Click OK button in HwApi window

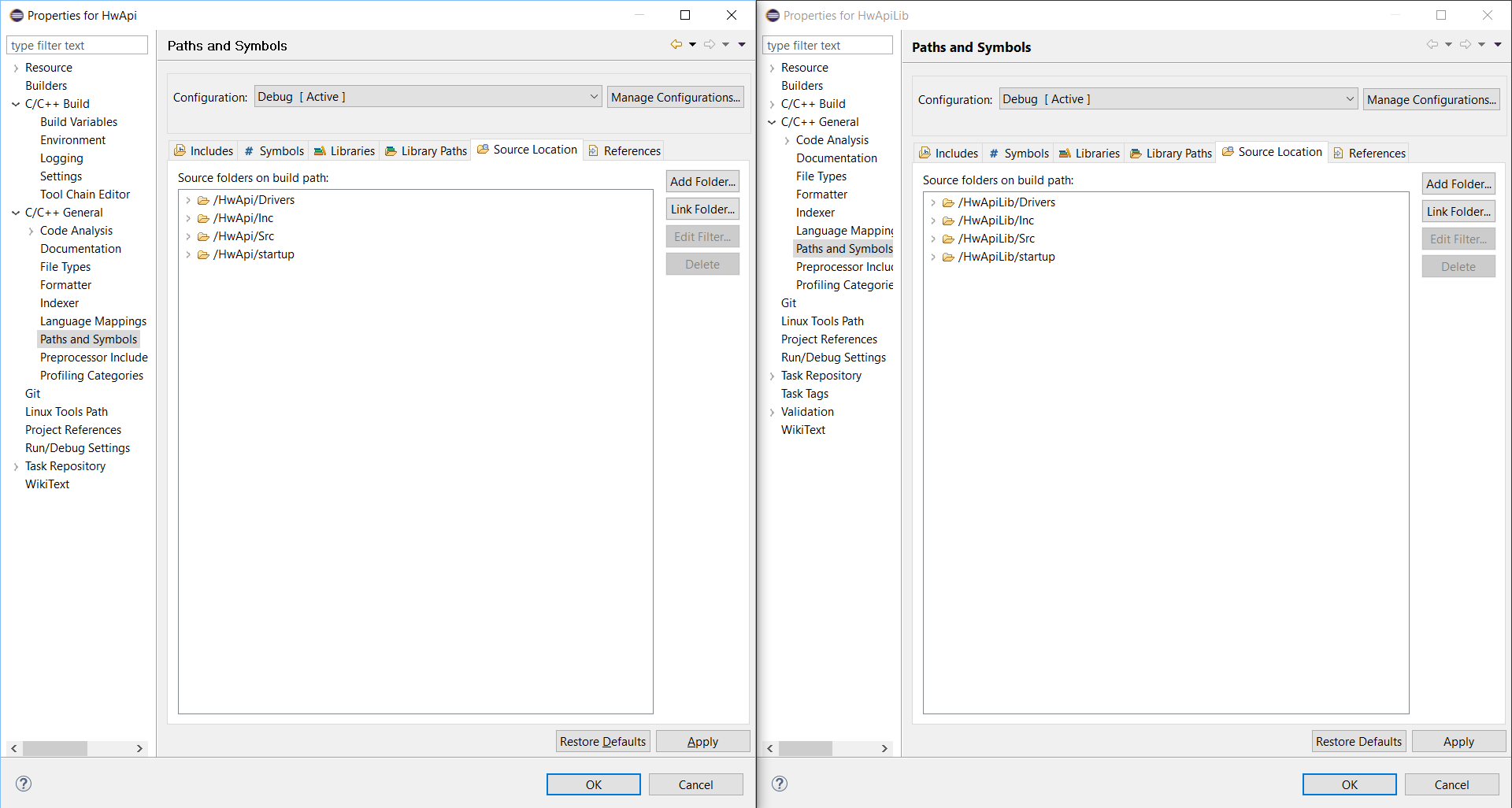point(594,784)
